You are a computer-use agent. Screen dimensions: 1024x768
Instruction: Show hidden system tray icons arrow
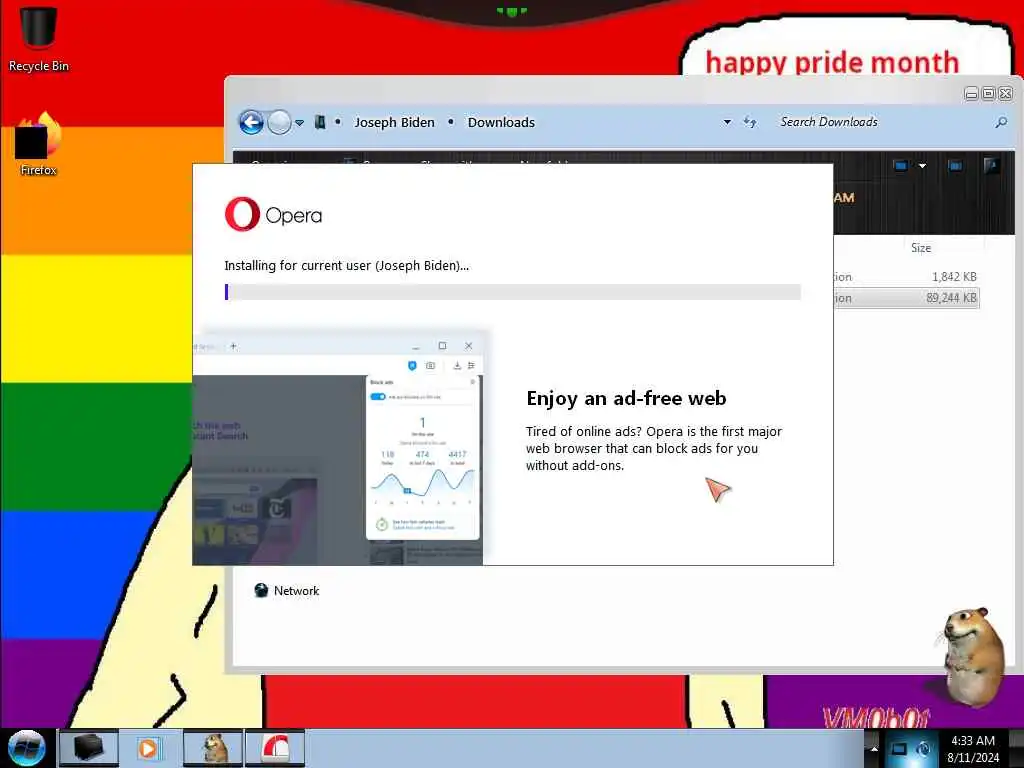pyautogui.click(x=874, y=748)
